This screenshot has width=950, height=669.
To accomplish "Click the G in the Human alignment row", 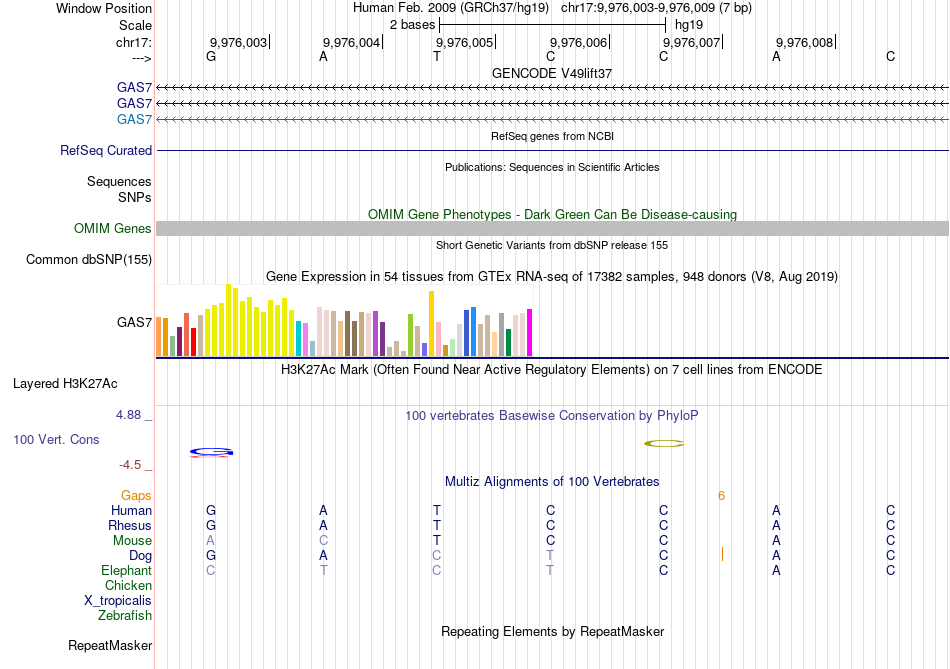I will click(211, 511).
